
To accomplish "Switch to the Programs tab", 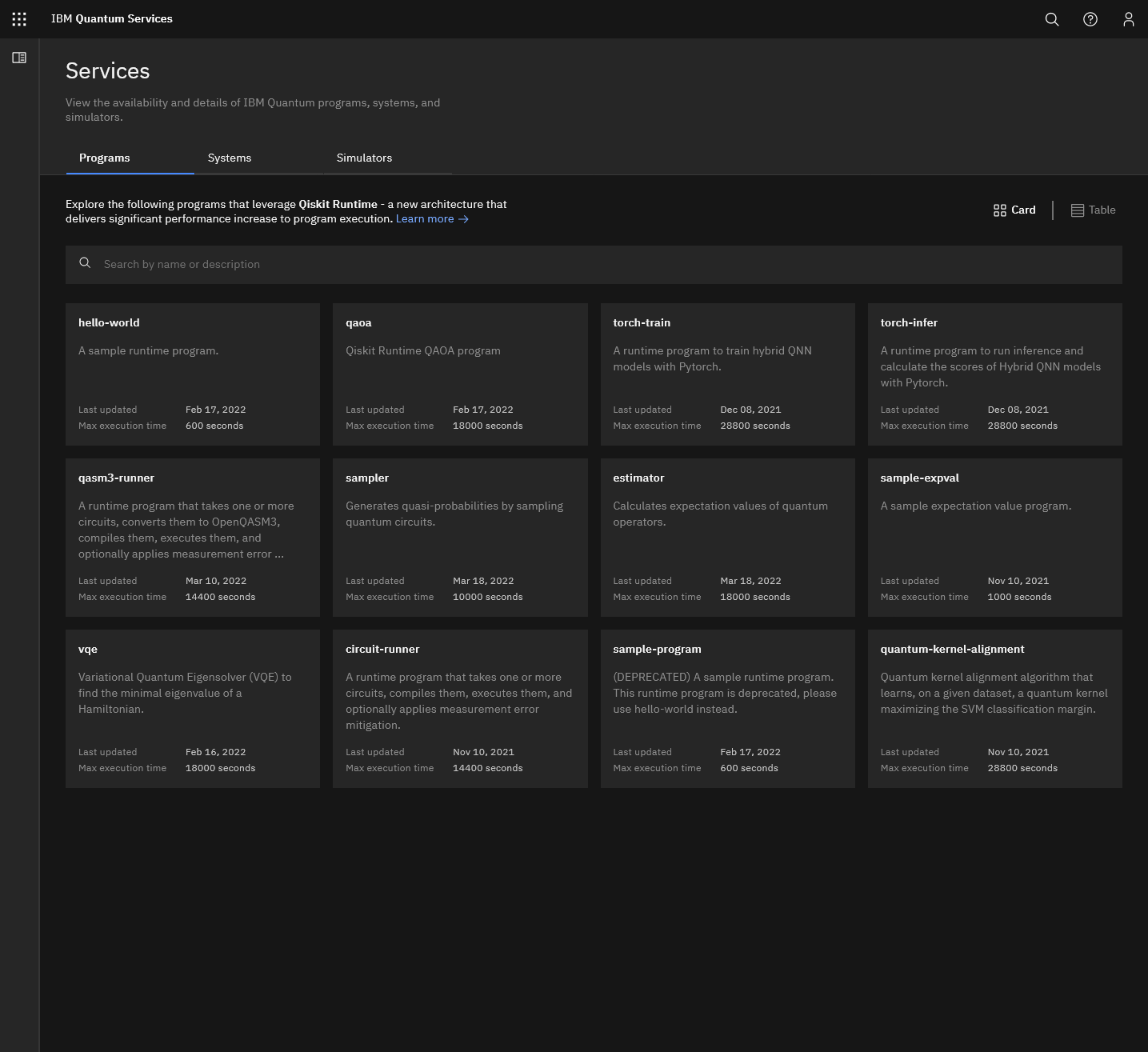I will click(x=130, y=158).
